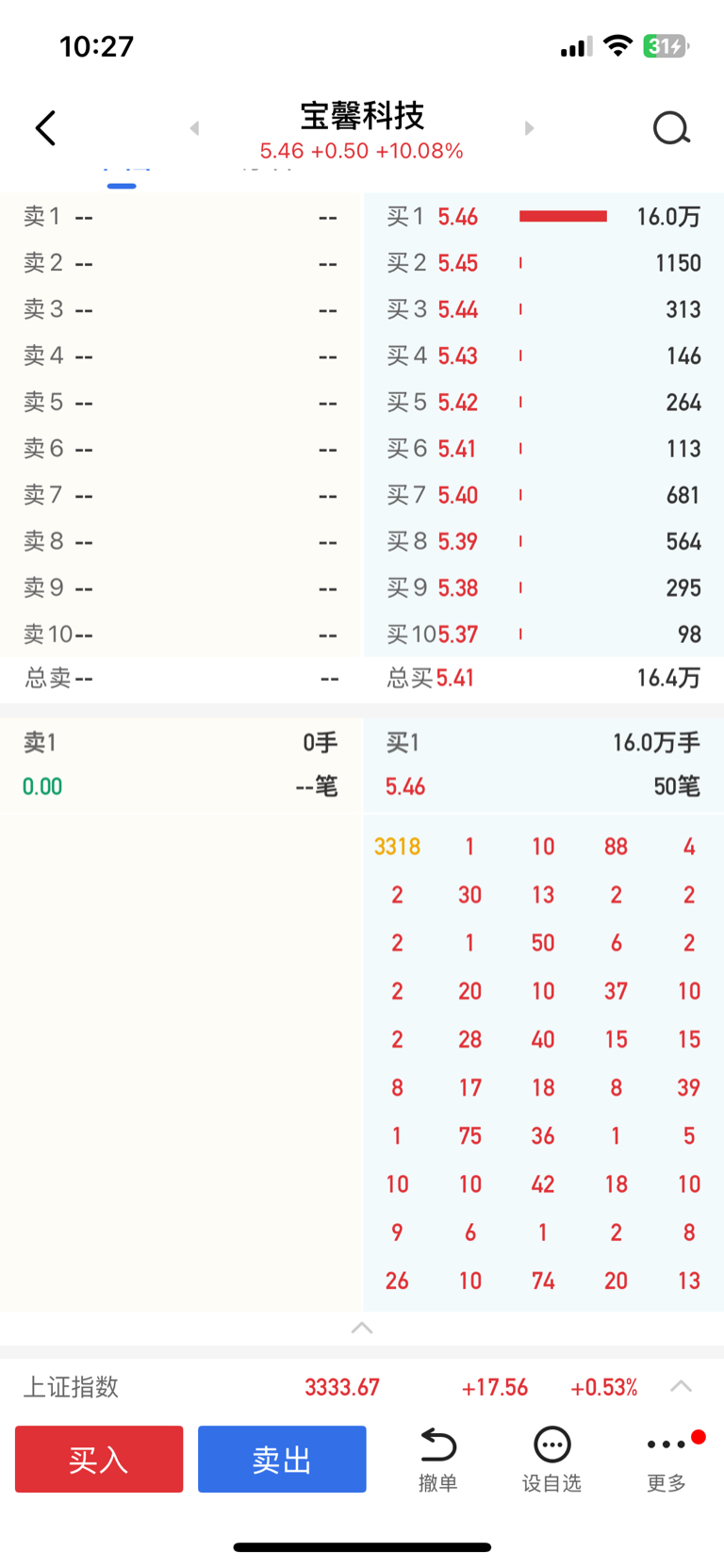Image resolution: width=724 pixels, height=1568 pixels.
Task: Go to next stock with right triangle
Action: coord(529,128)
